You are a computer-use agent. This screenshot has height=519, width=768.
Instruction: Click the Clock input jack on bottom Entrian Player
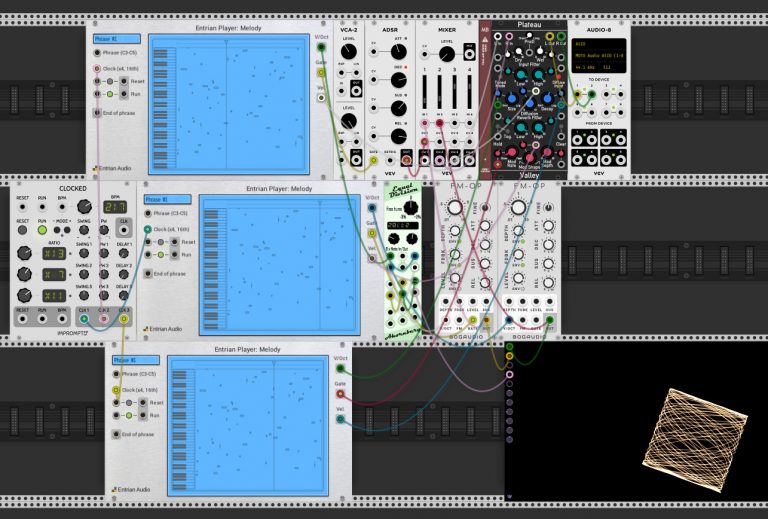116,390
